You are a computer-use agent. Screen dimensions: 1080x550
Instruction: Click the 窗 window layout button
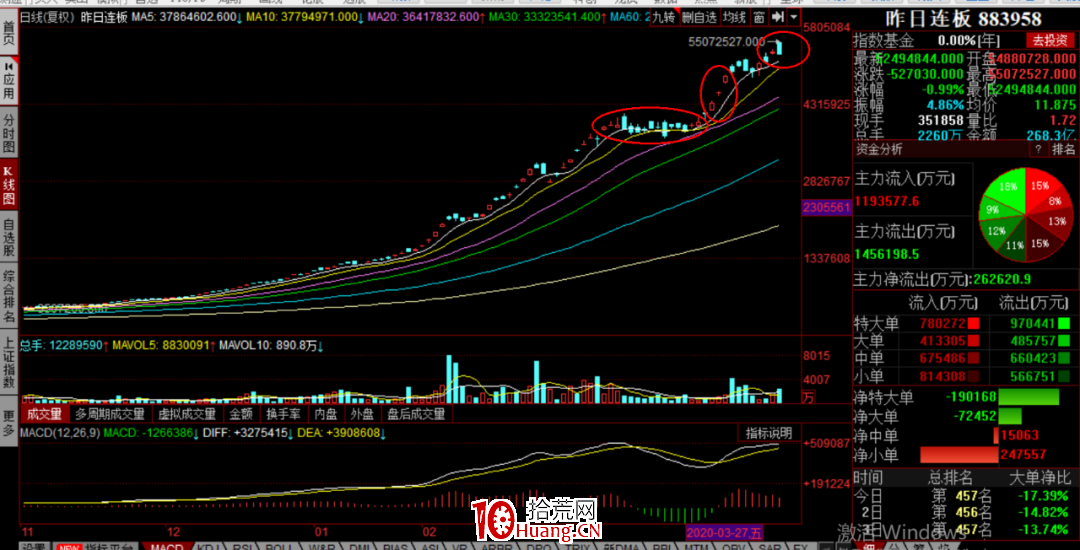coord(759,17)
